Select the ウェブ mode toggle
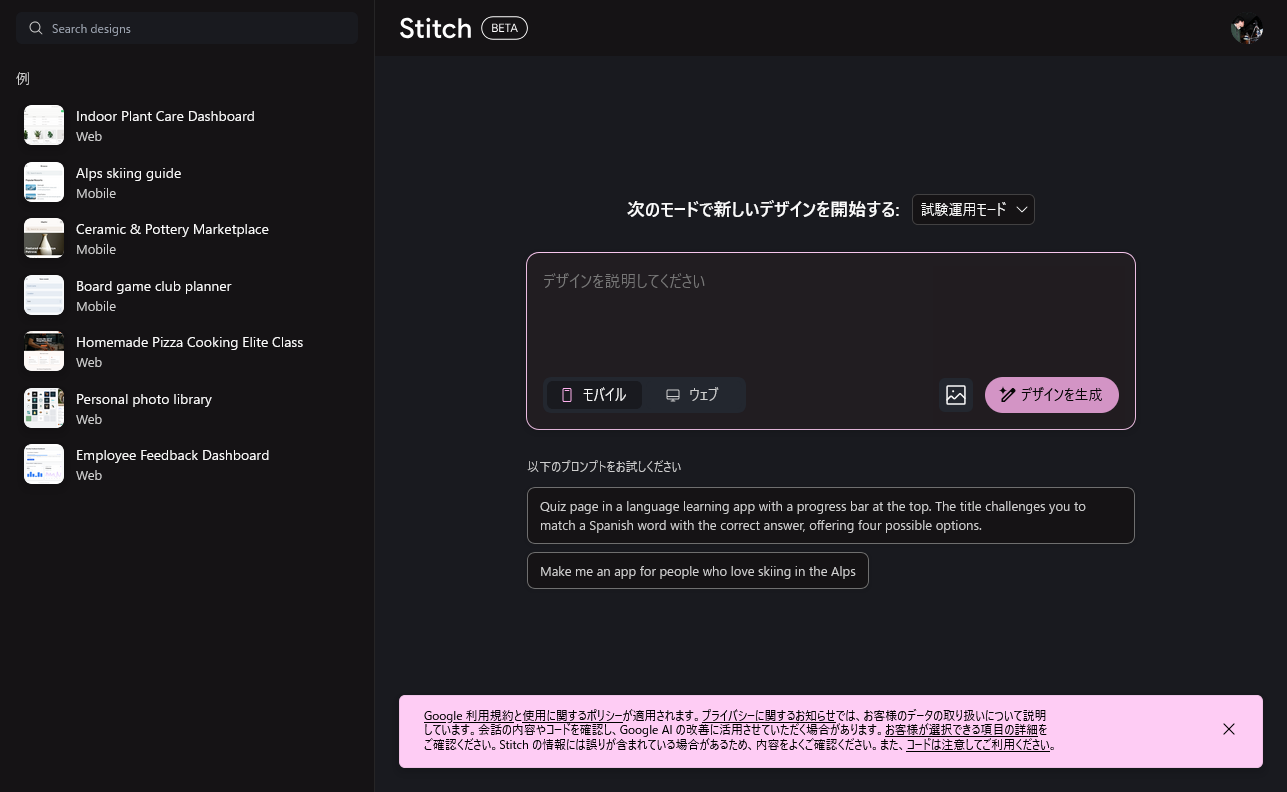Screen dimensions: 1287x792 click(x=692, y=395)
